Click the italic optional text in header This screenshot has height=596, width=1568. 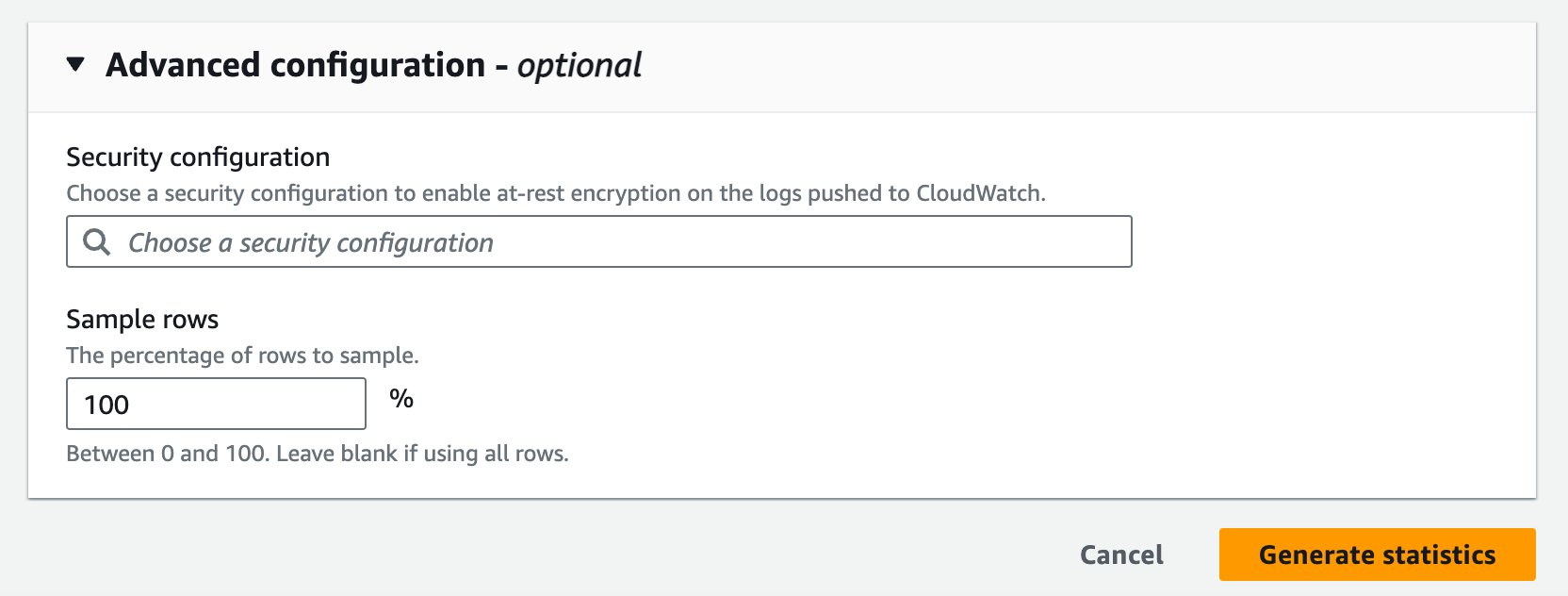(580, 65)
